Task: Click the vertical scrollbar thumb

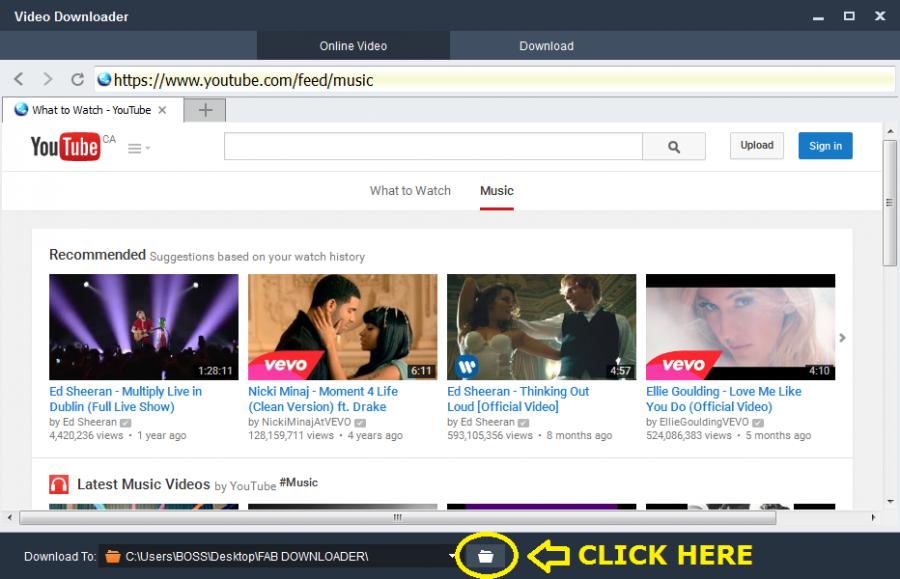Action: tap(890, 202)
